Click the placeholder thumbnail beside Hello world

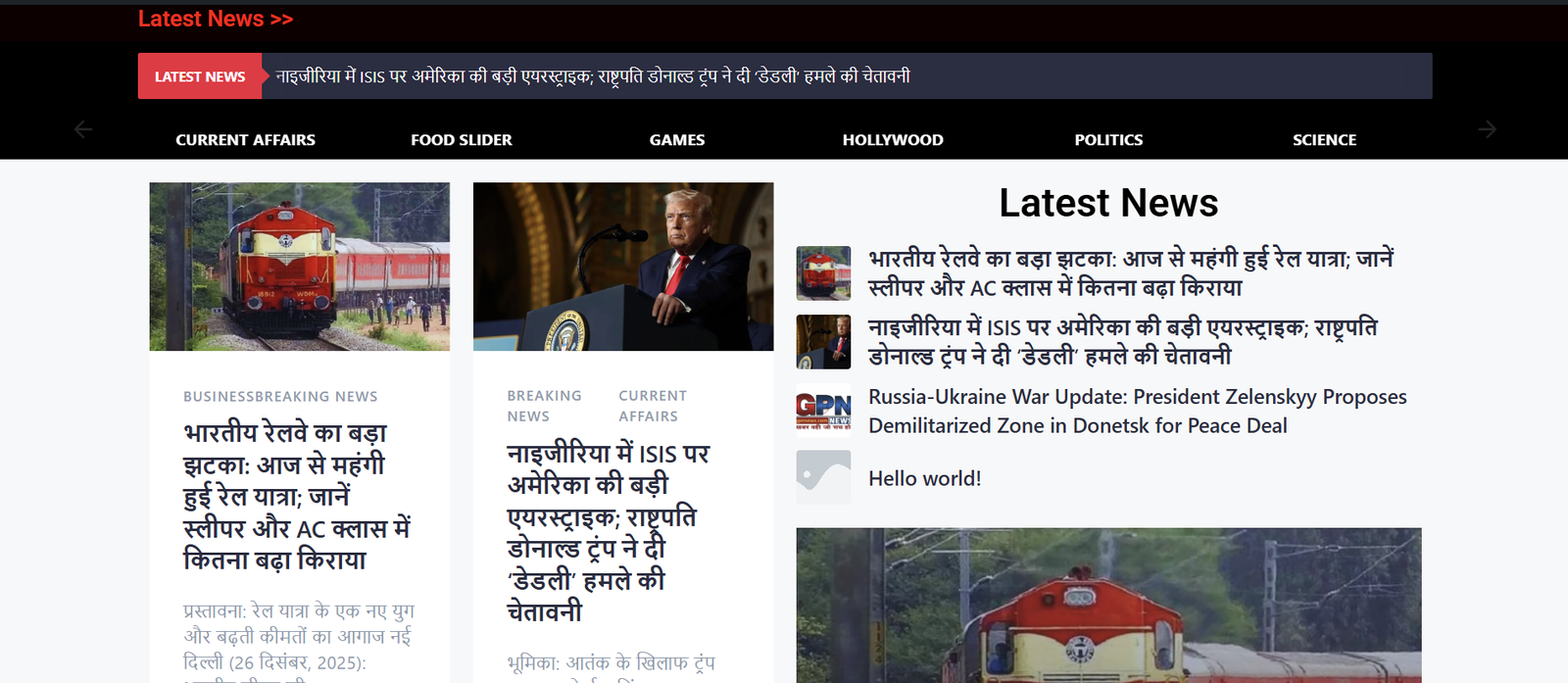pos(823,477)
